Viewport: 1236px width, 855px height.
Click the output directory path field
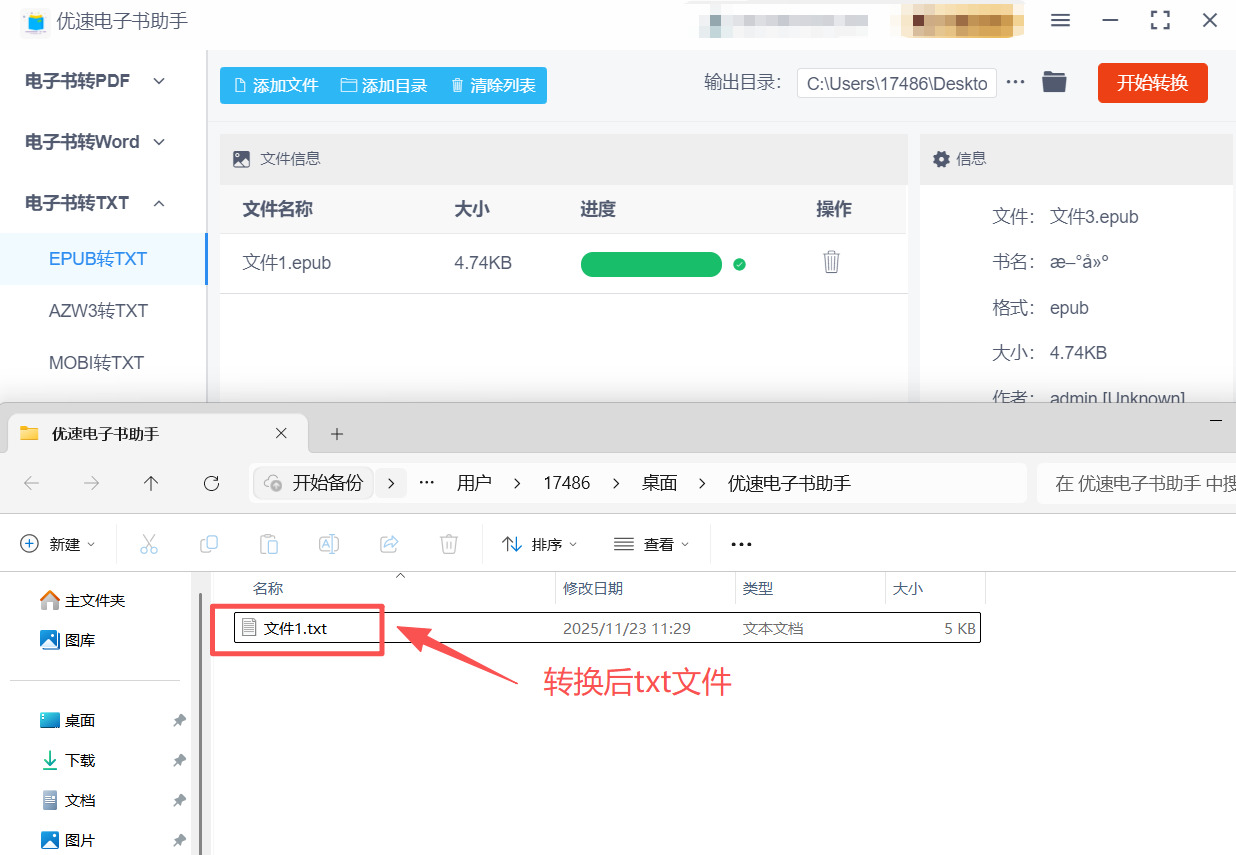896,83
